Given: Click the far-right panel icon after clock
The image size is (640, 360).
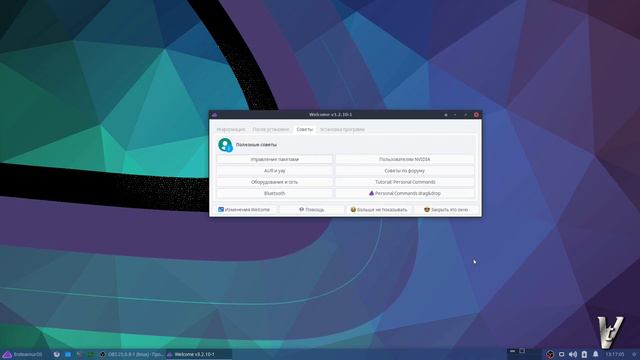Looking at the screenshot, I should pos(634,354).
